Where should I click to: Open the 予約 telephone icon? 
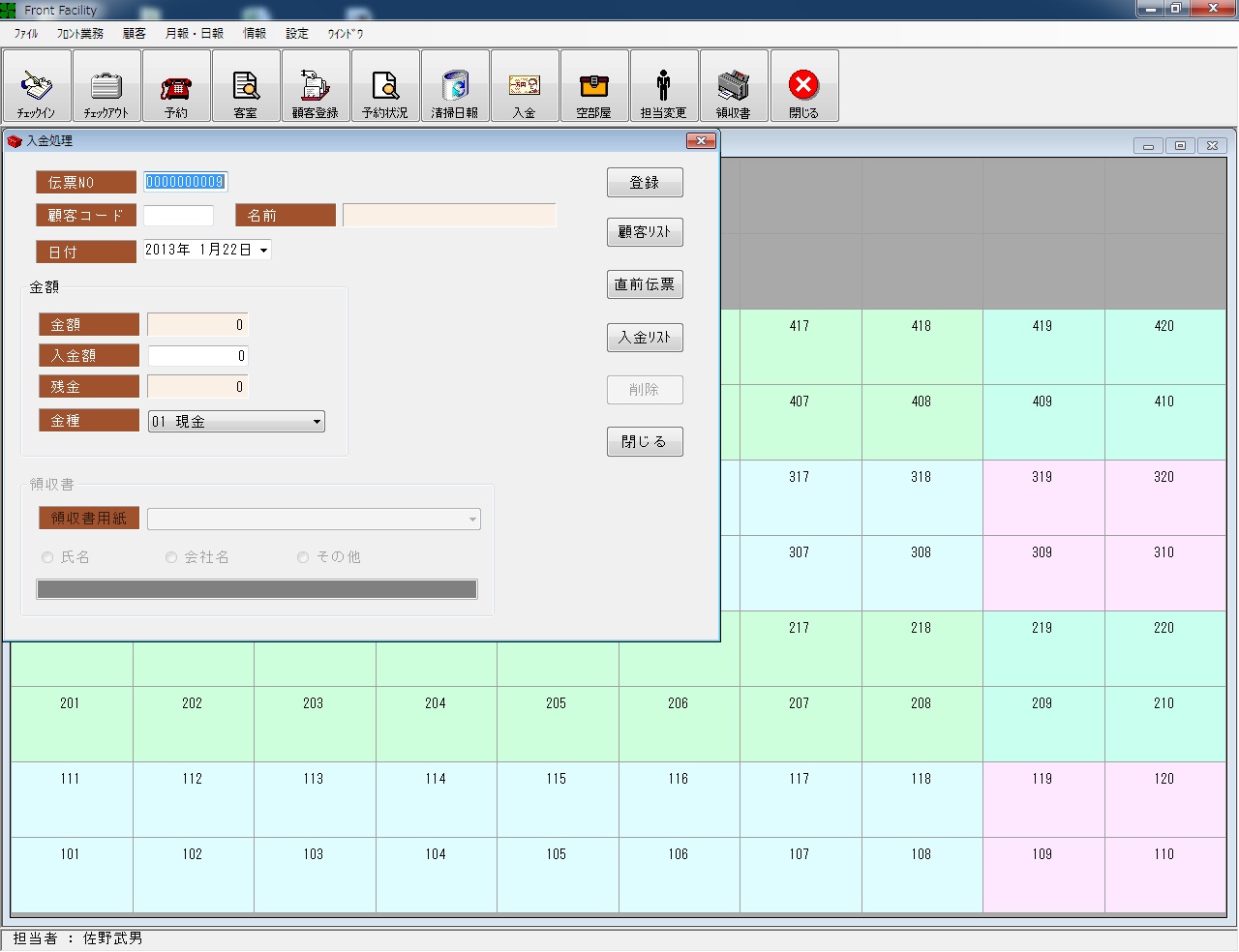point(176,86)
